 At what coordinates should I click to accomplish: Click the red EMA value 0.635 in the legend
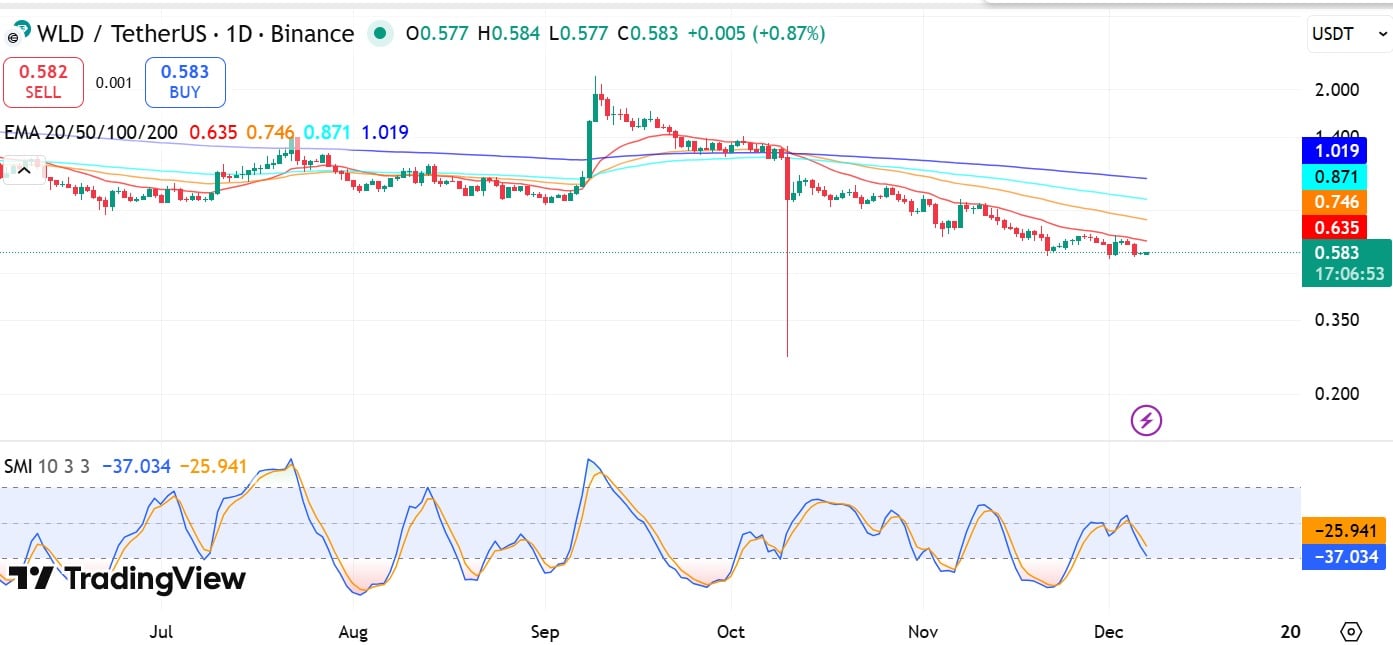pos(213,132)
